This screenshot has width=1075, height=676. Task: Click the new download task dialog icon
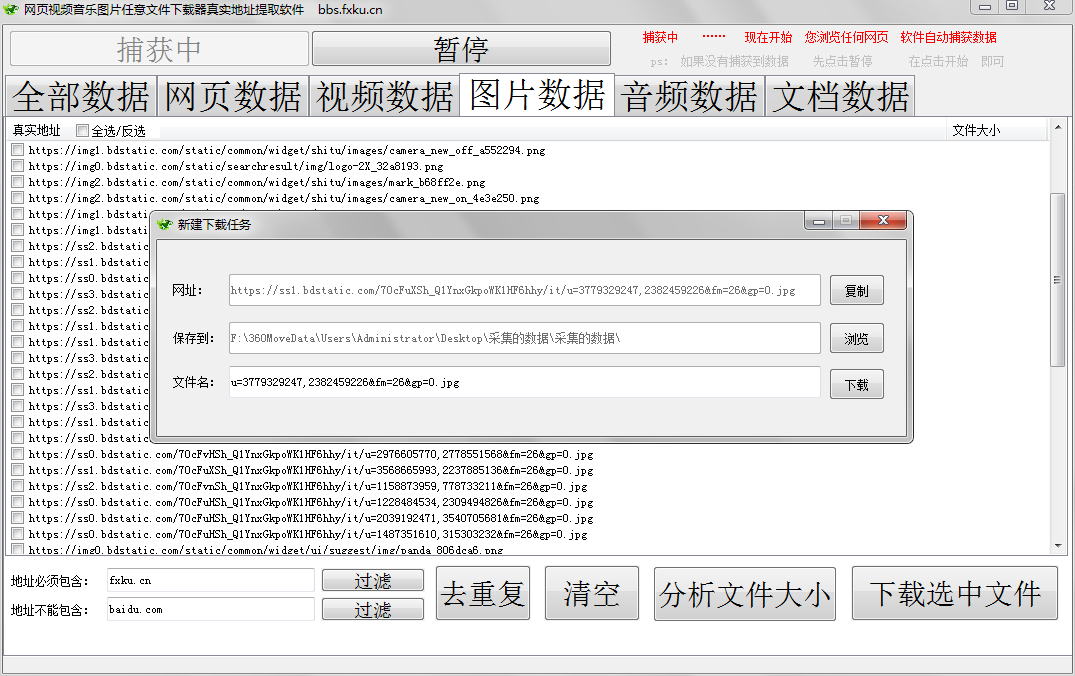coord(165,224)
